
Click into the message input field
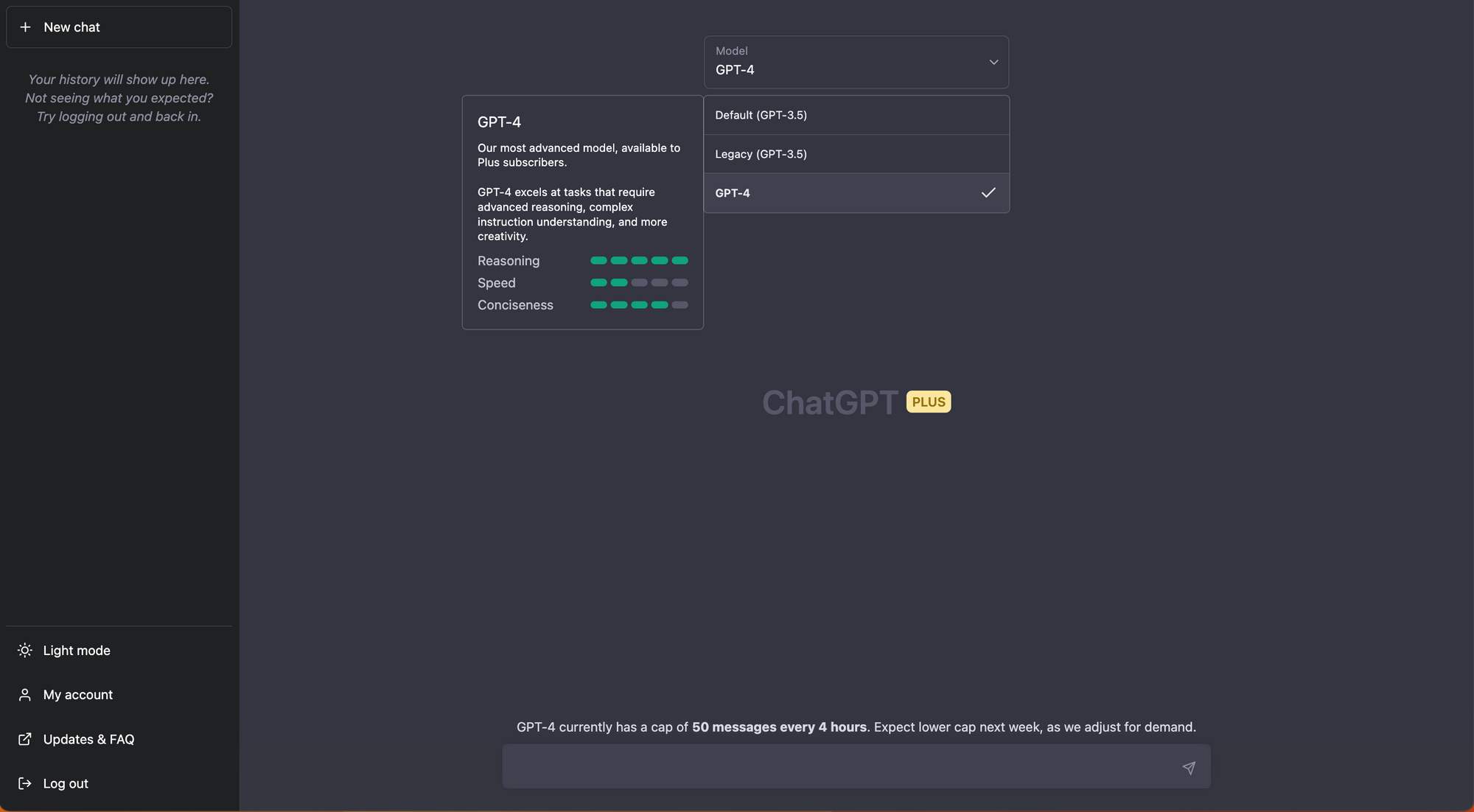(x=840, y=766)
